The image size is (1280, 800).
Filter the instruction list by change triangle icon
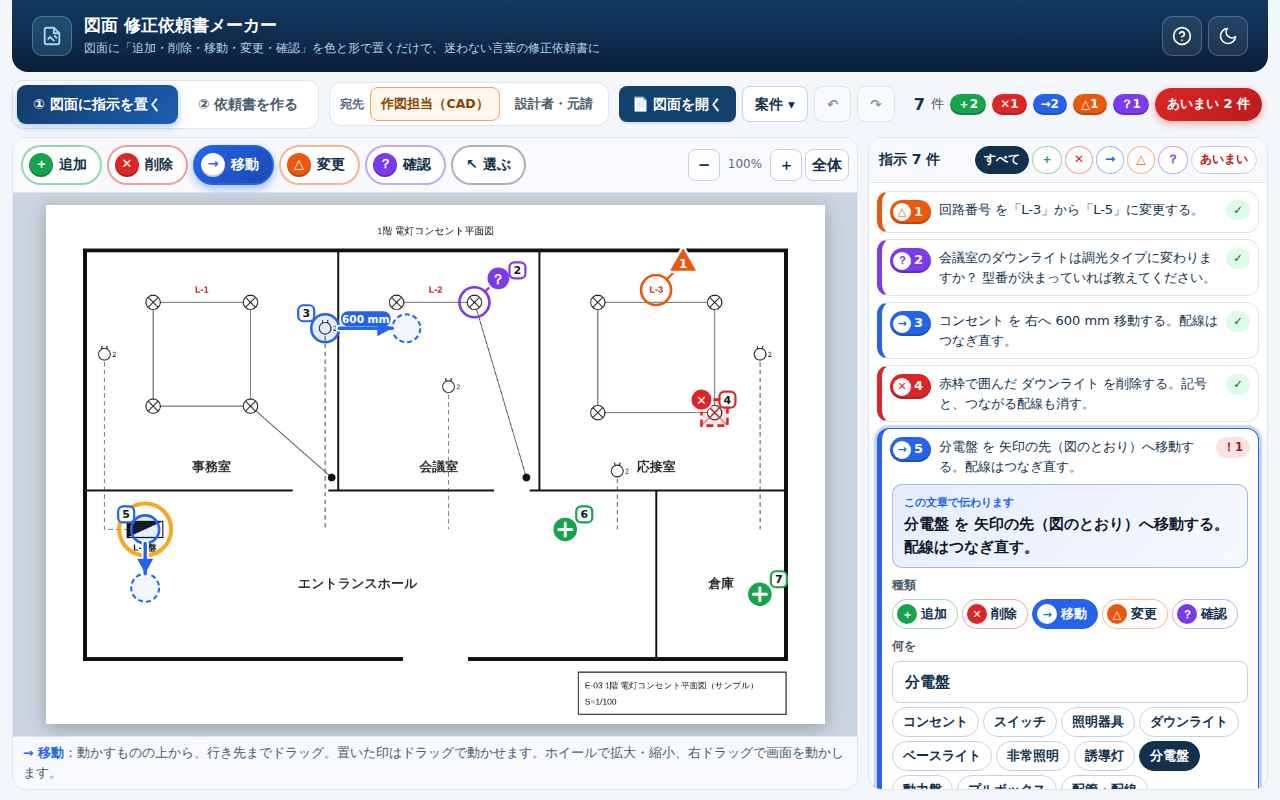coord(1142,160)
